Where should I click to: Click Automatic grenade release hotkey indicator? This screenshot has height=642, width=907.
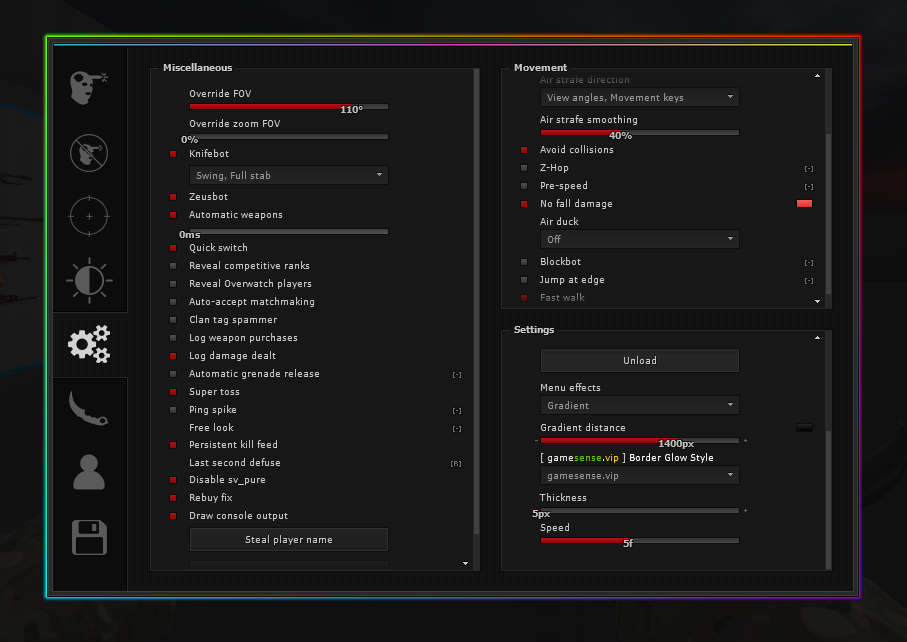click(457, 375)
